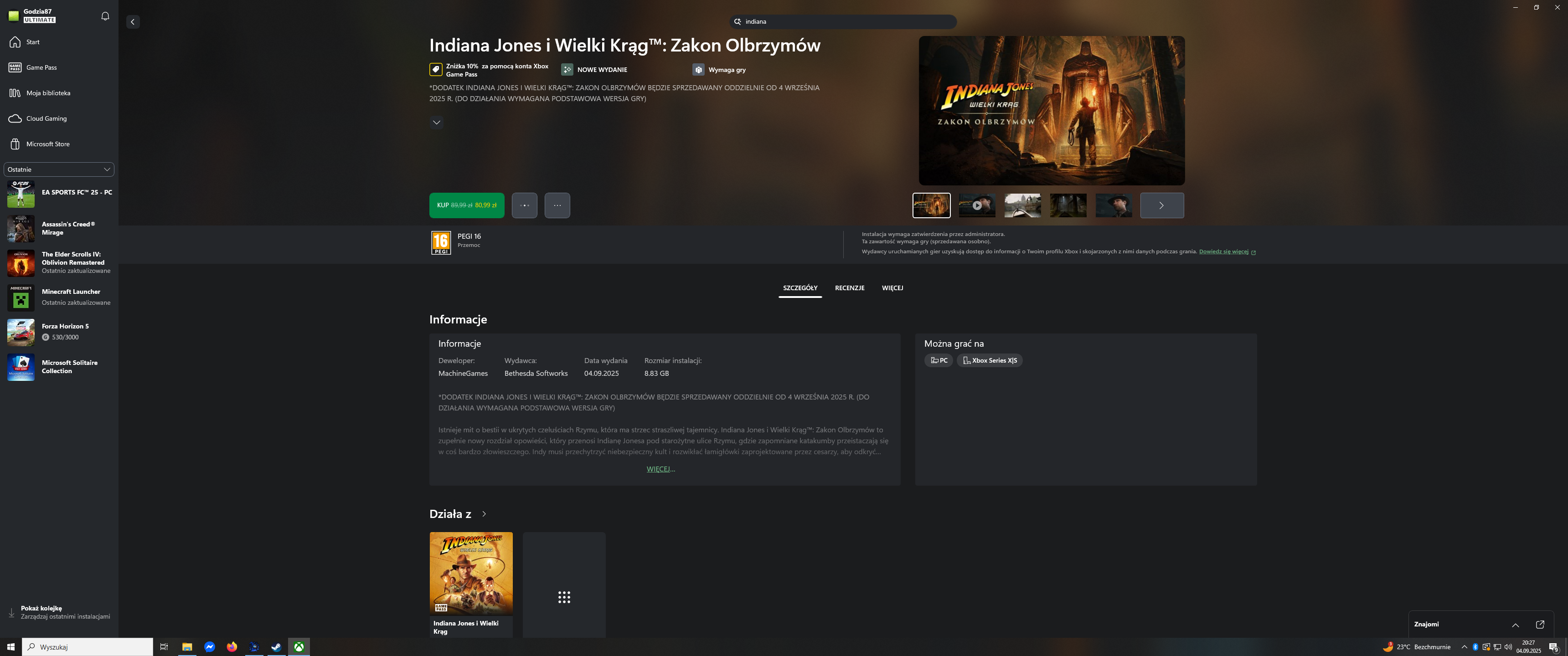
Task: Show the next screenshot thumbnails
Action: pyautogui.click(x=1161, y=205)
